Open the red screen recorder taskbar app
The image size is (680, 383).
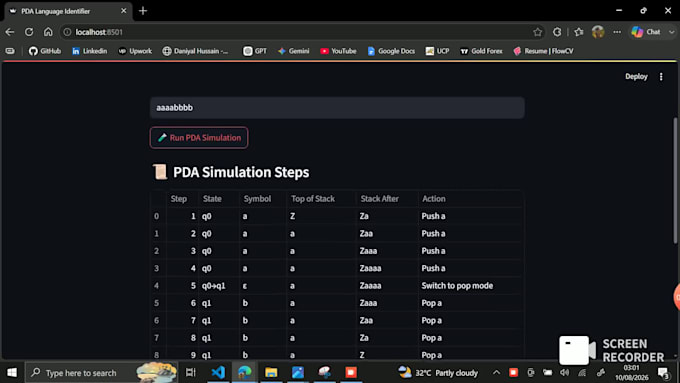(351, 372)
